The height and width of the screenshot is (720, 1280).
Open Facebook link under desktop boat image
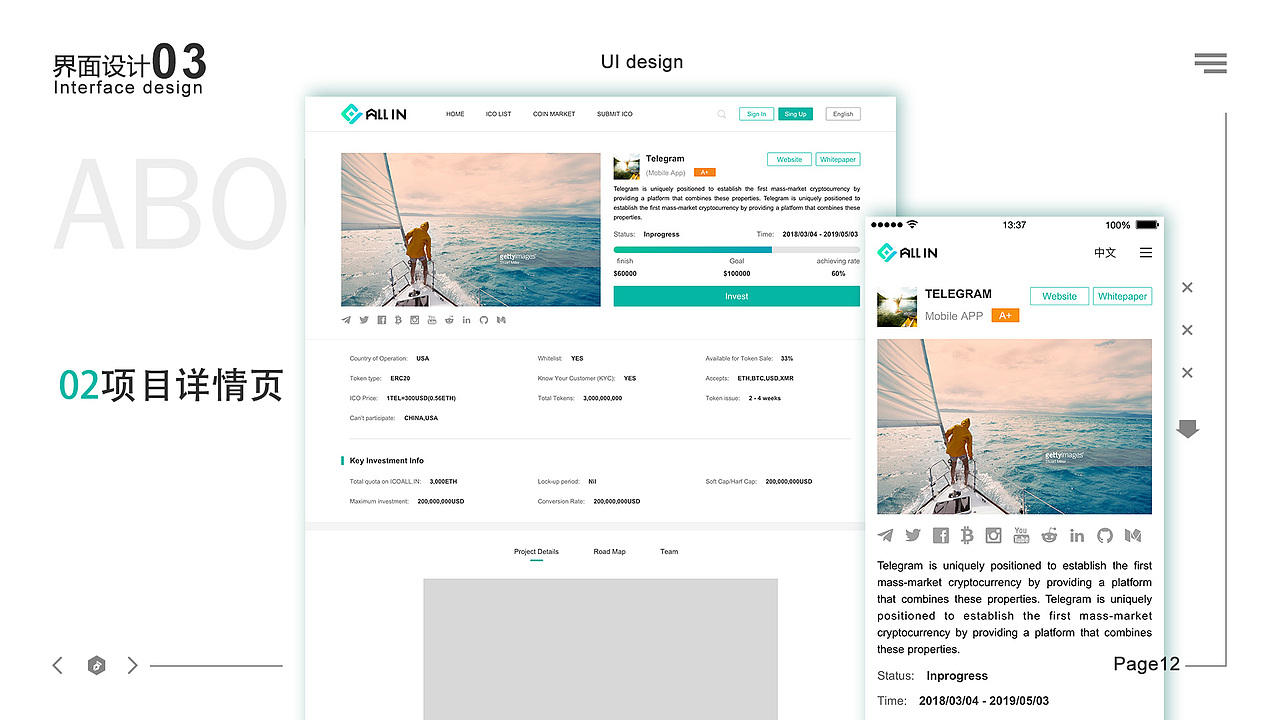381,320
